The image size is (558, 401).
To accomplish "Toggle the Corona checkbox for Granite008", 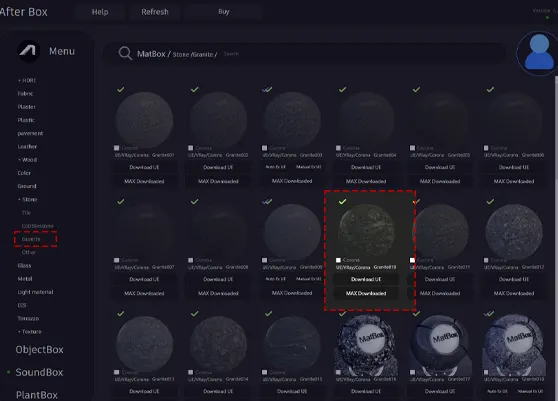I will click(x=190, y=260).
